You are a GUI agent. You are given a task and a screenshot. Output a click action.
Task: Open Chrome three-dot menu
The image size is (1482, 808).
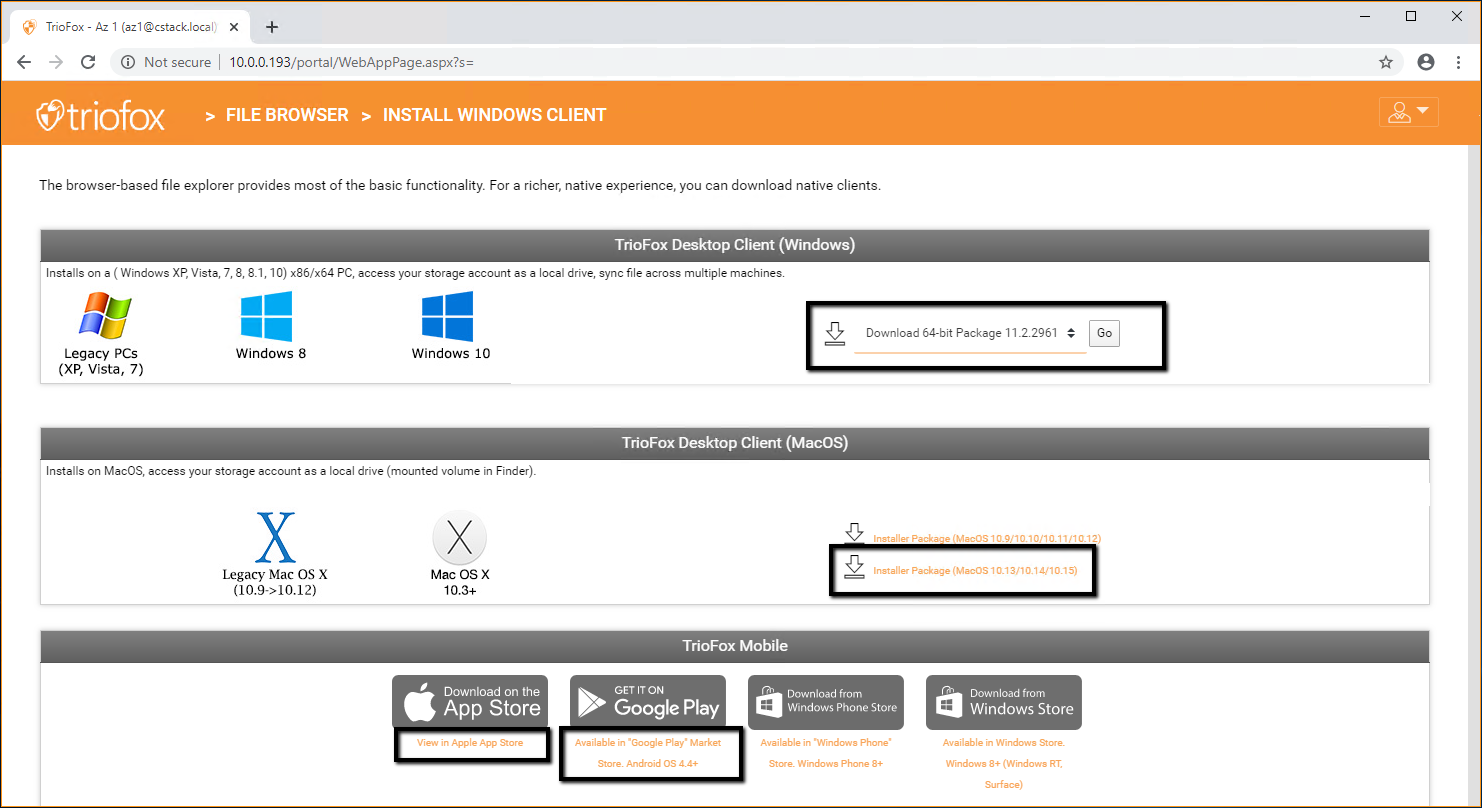pyautogui.click(x=1459, y=62)
